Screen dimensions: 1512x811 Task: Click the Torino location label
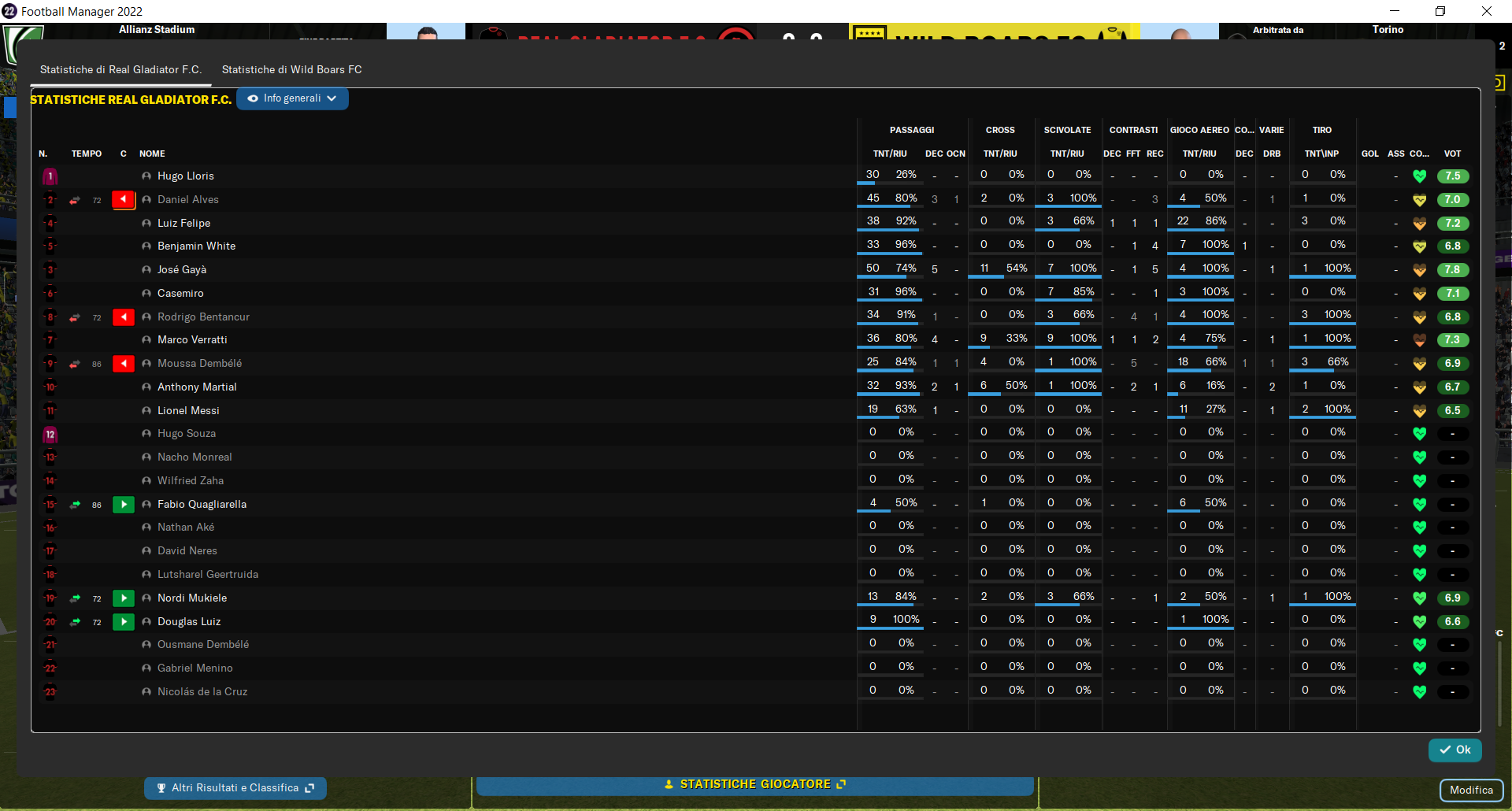click(x=1388, y=30)
